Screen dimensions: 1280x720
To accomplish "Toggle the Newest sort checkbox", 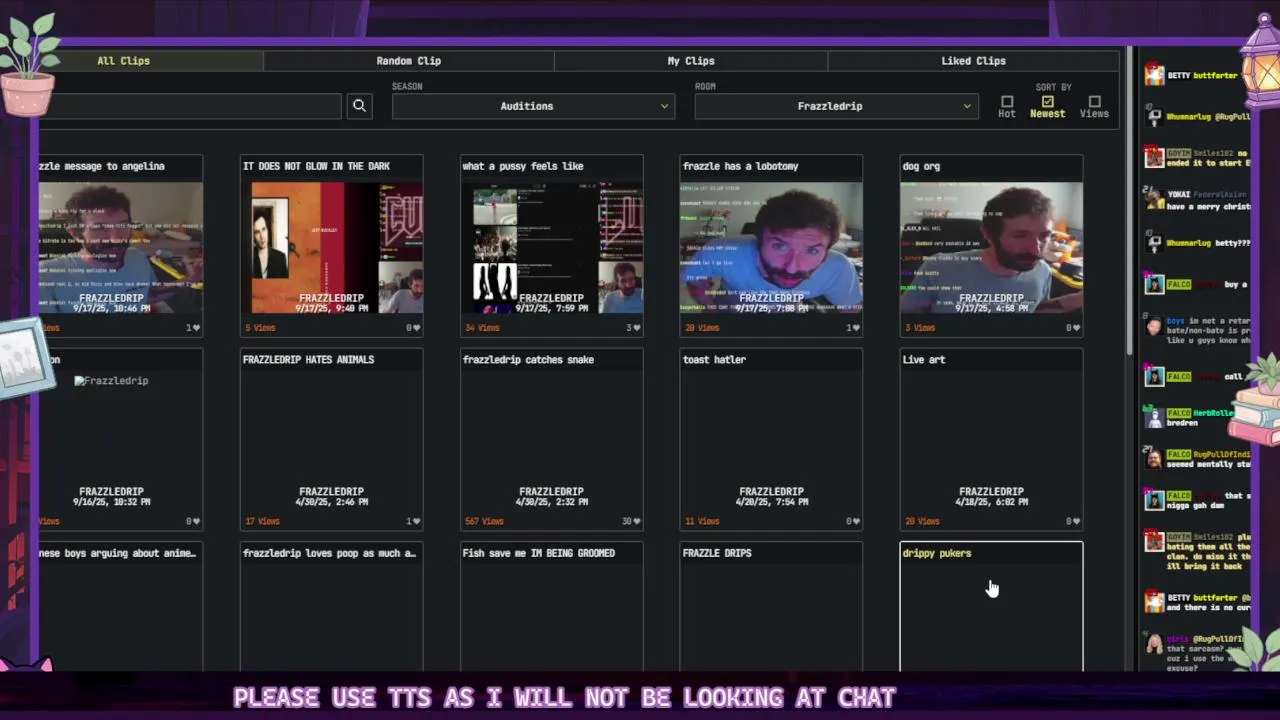I will pyautogui.click(x=1047, y=102).
